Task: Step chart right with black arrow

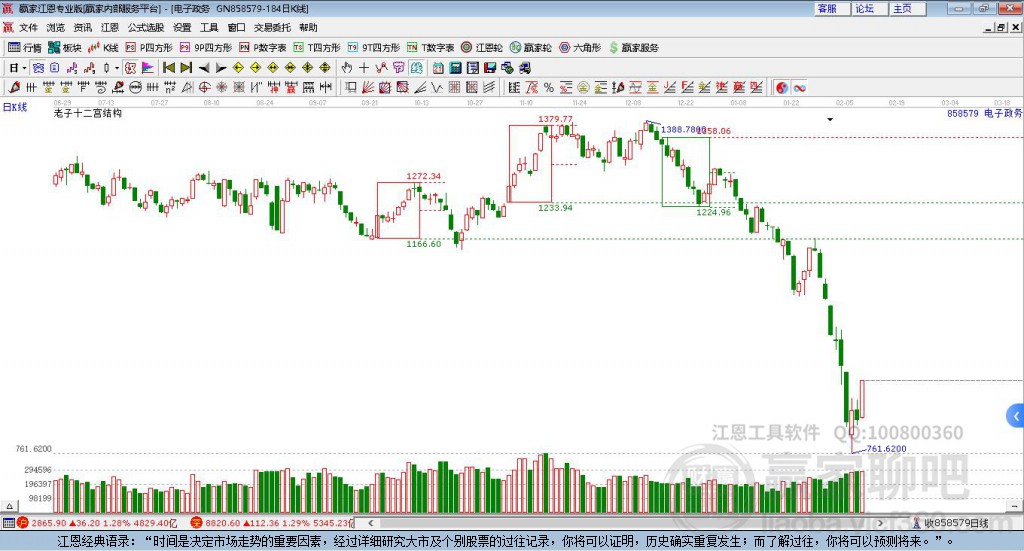Action: (221, 68)
